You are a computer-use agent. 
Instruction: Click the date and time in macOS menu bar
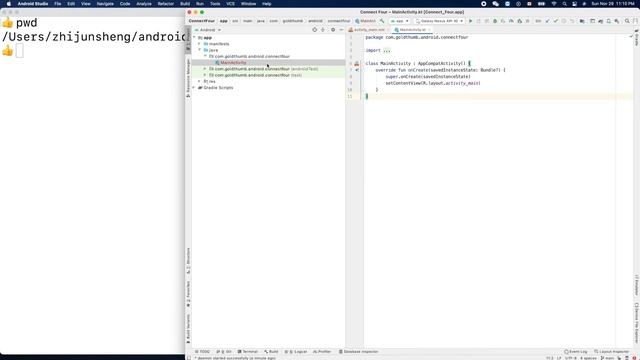click(613, 4)
